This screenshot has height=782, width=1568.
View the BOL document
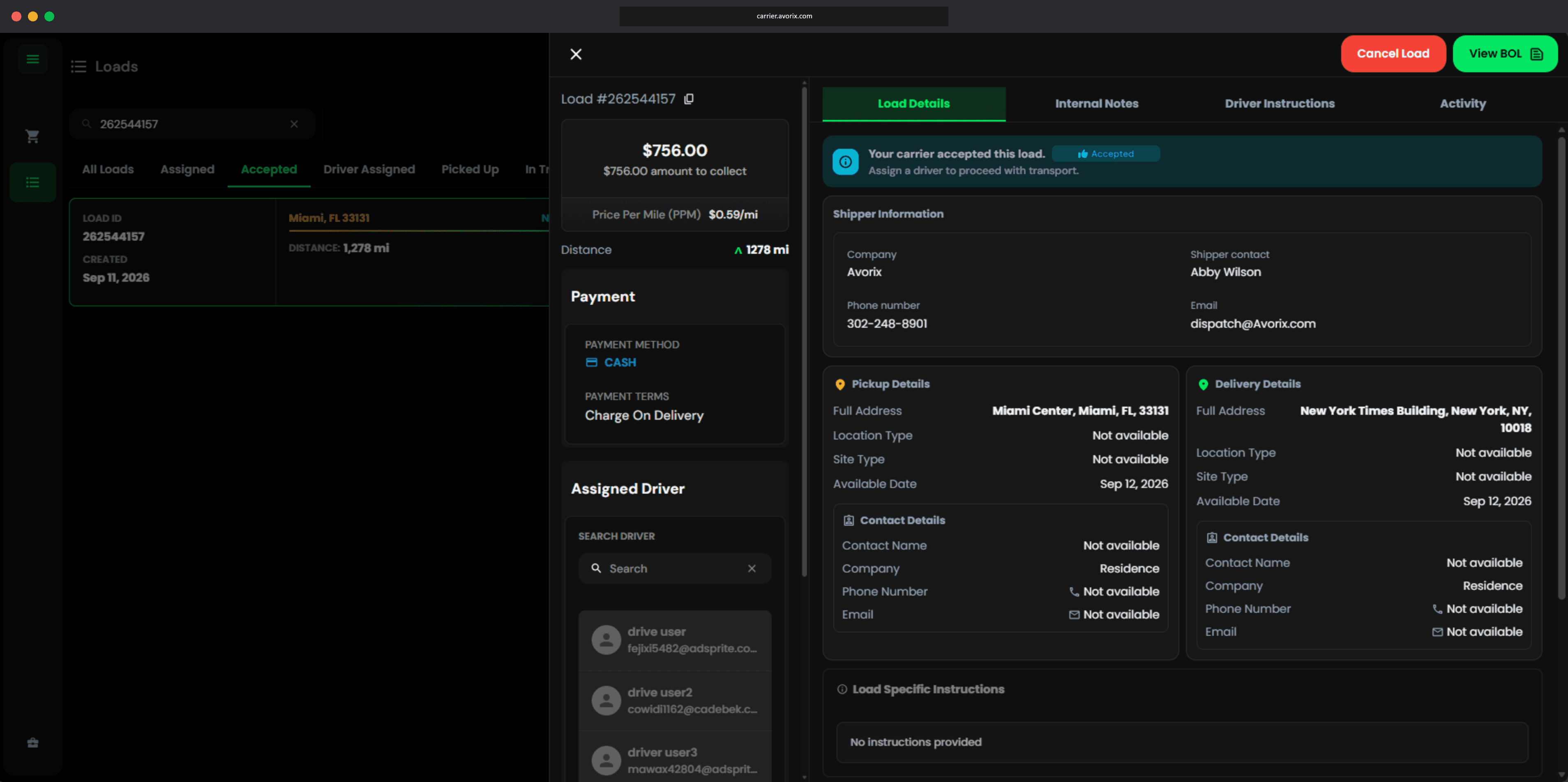tap(1505, 53)
